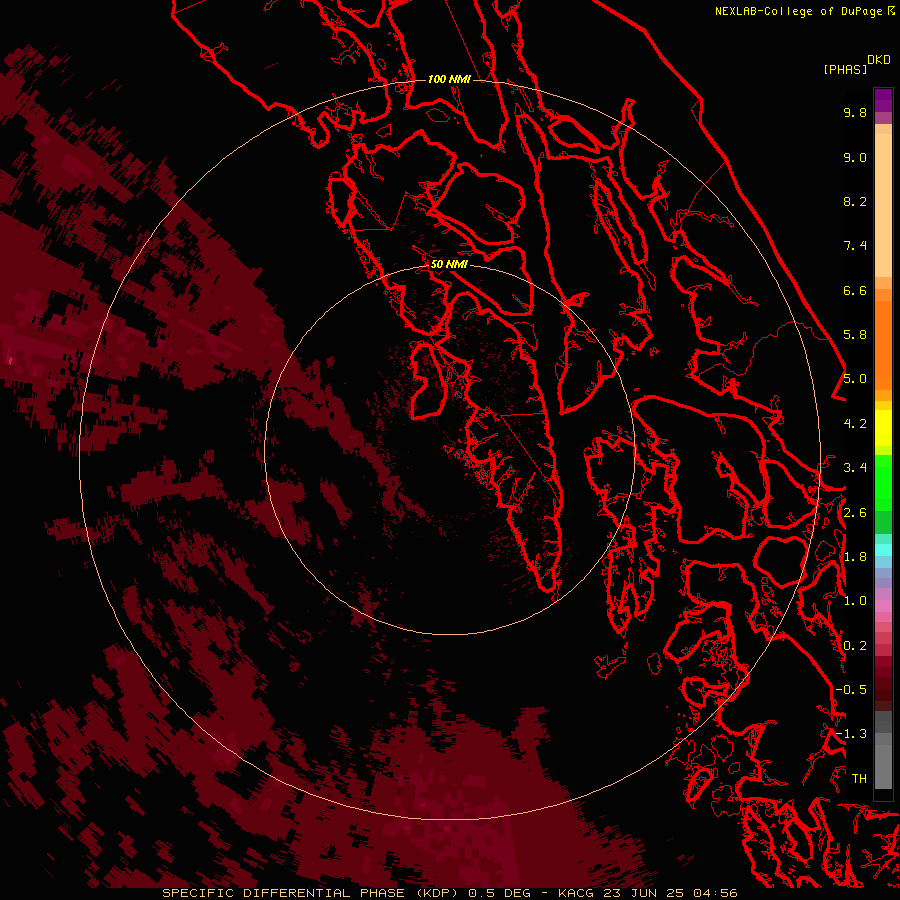Screen dimensions: 900x900
Task: Click the TH legend label
Action: (859, 779)
